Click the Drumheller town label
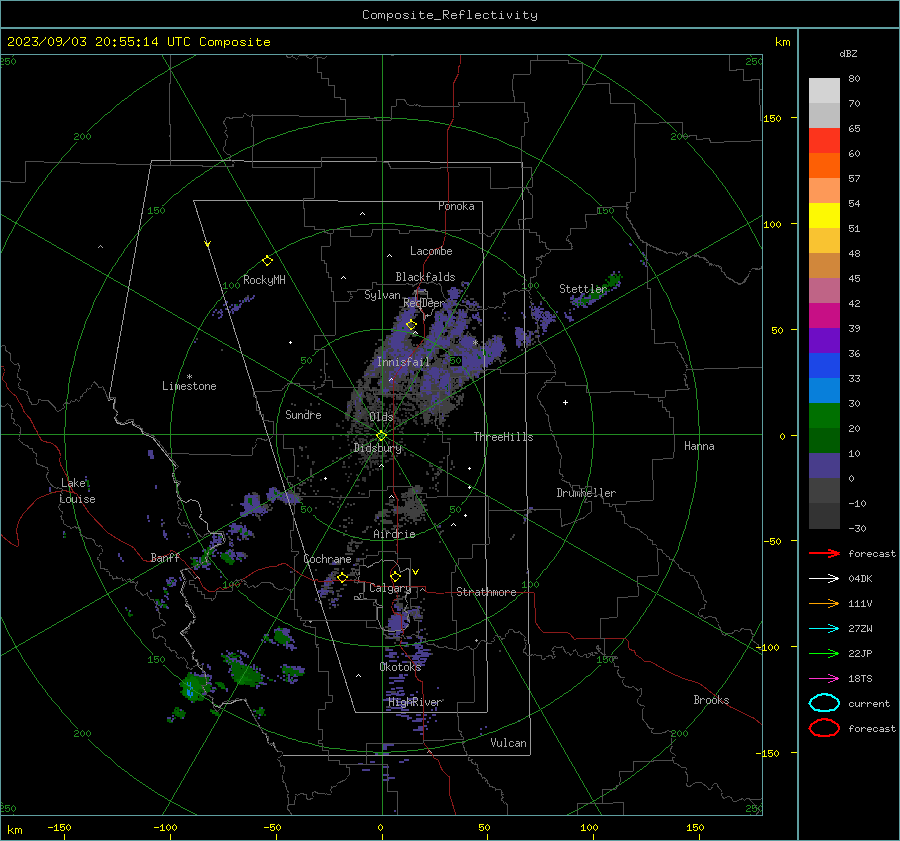The height and width of the screenshot is (841, 900). pos(586,493)
